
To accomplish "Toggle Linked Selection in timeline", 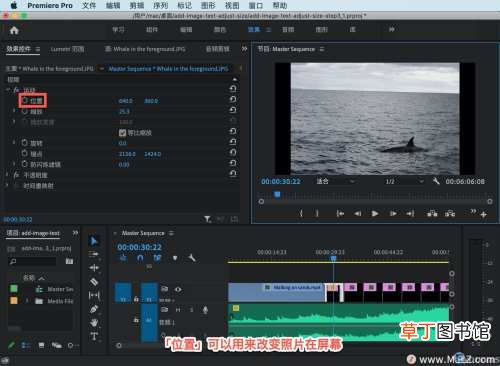I will point(157,258).
